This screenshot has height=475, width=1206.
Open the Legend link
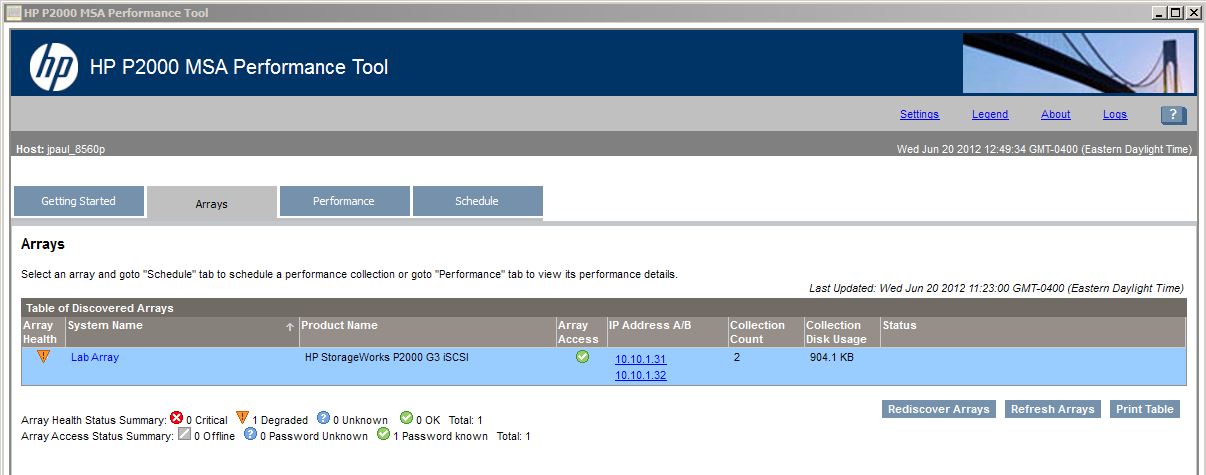[990, 115]
